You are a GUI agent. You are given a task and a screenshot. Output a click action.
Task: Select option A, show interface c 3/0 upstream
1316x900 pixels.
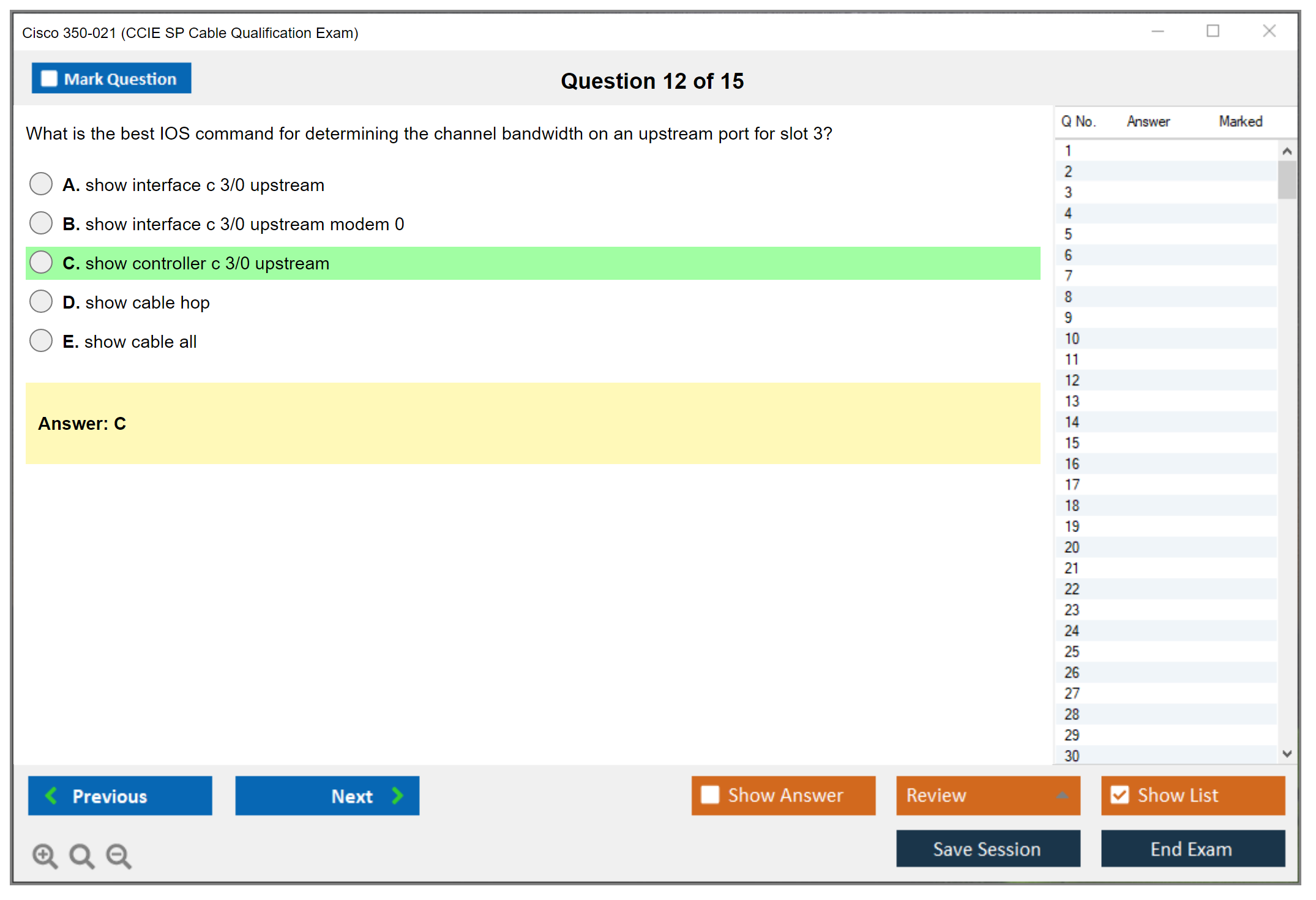pyautogui.click(x=41, y=184)
